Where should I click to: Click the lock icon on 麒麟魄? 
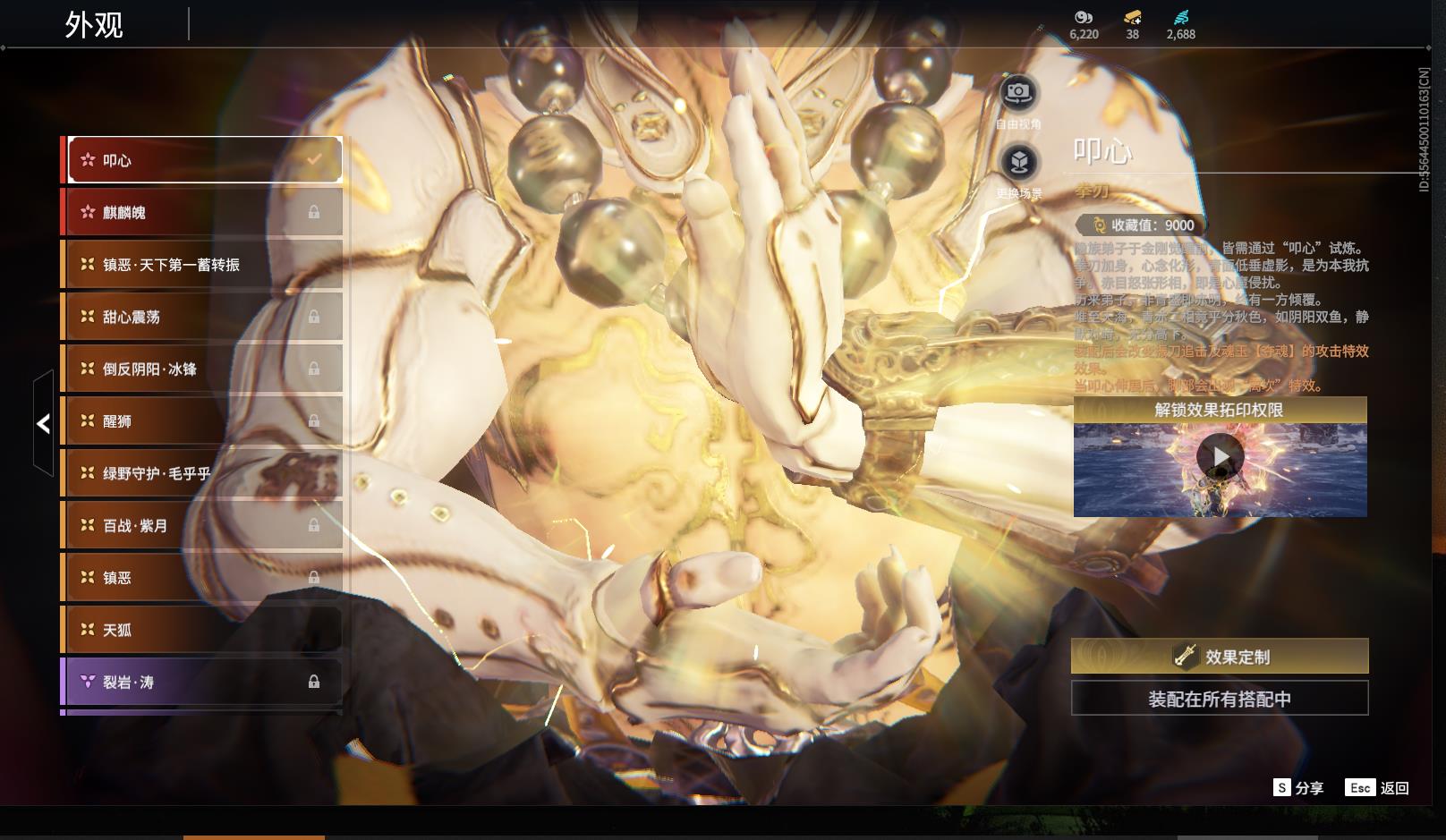(314, 212)
